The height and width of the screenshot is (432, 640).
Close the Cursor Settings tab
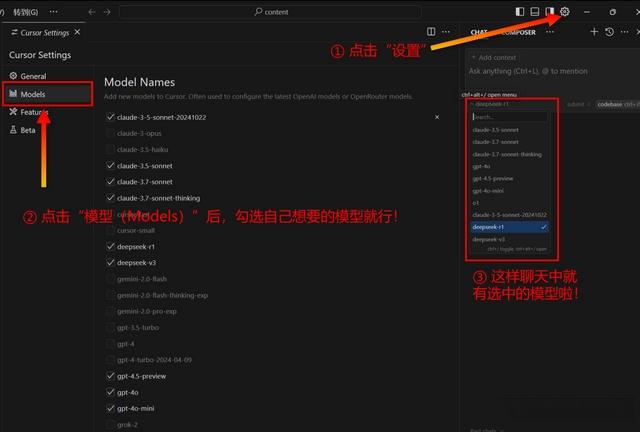click(79, 32)
